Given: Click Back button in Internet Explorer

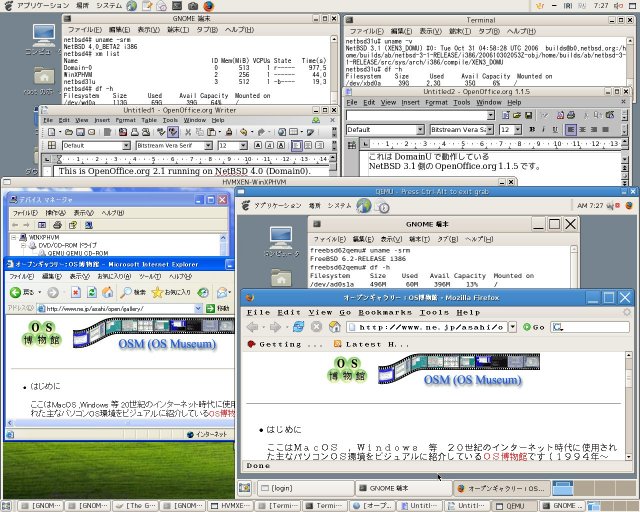Looking at the screenshot, I should 22,292.
